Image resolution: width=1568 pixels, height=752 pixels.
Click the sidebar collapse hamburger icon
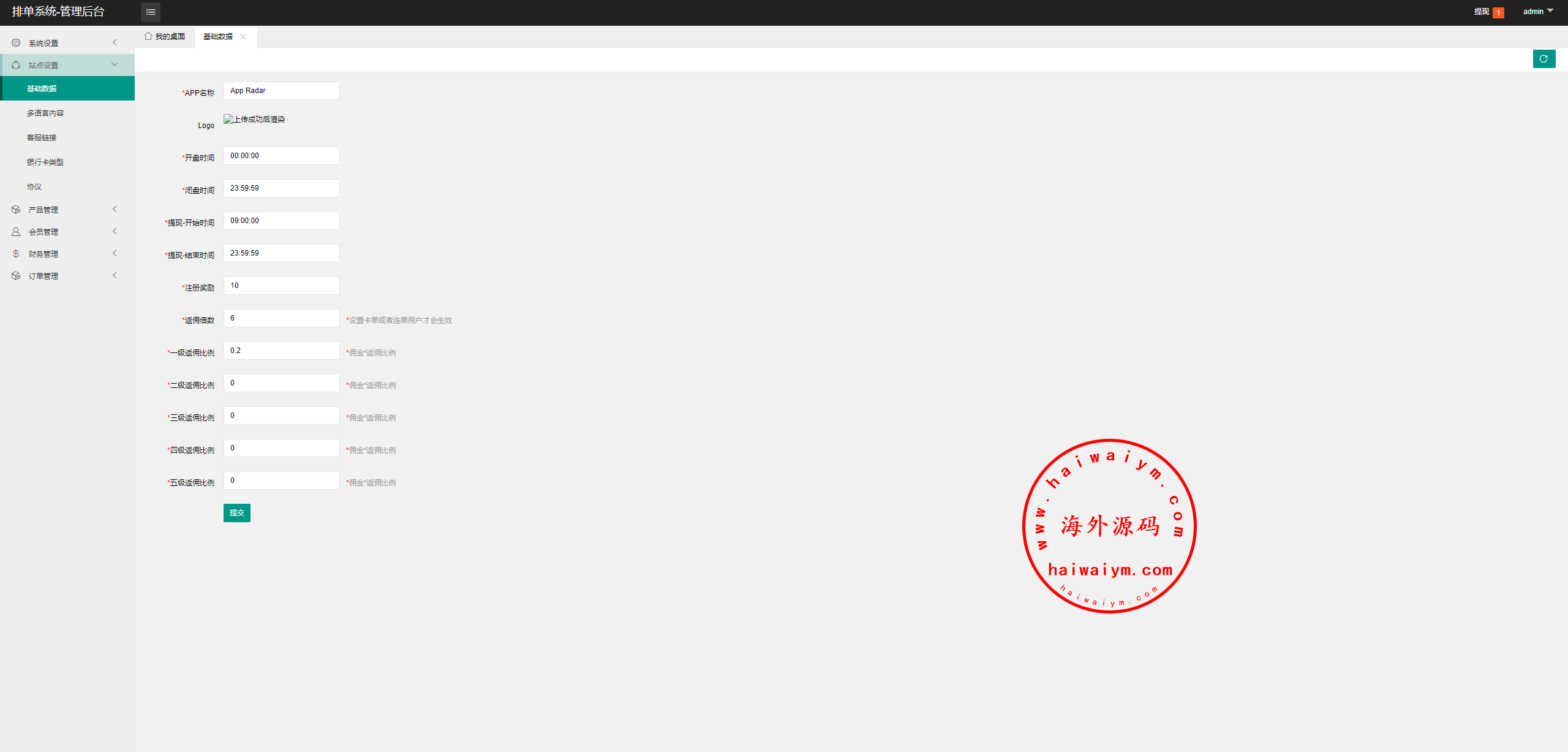[x=151, y=12]
